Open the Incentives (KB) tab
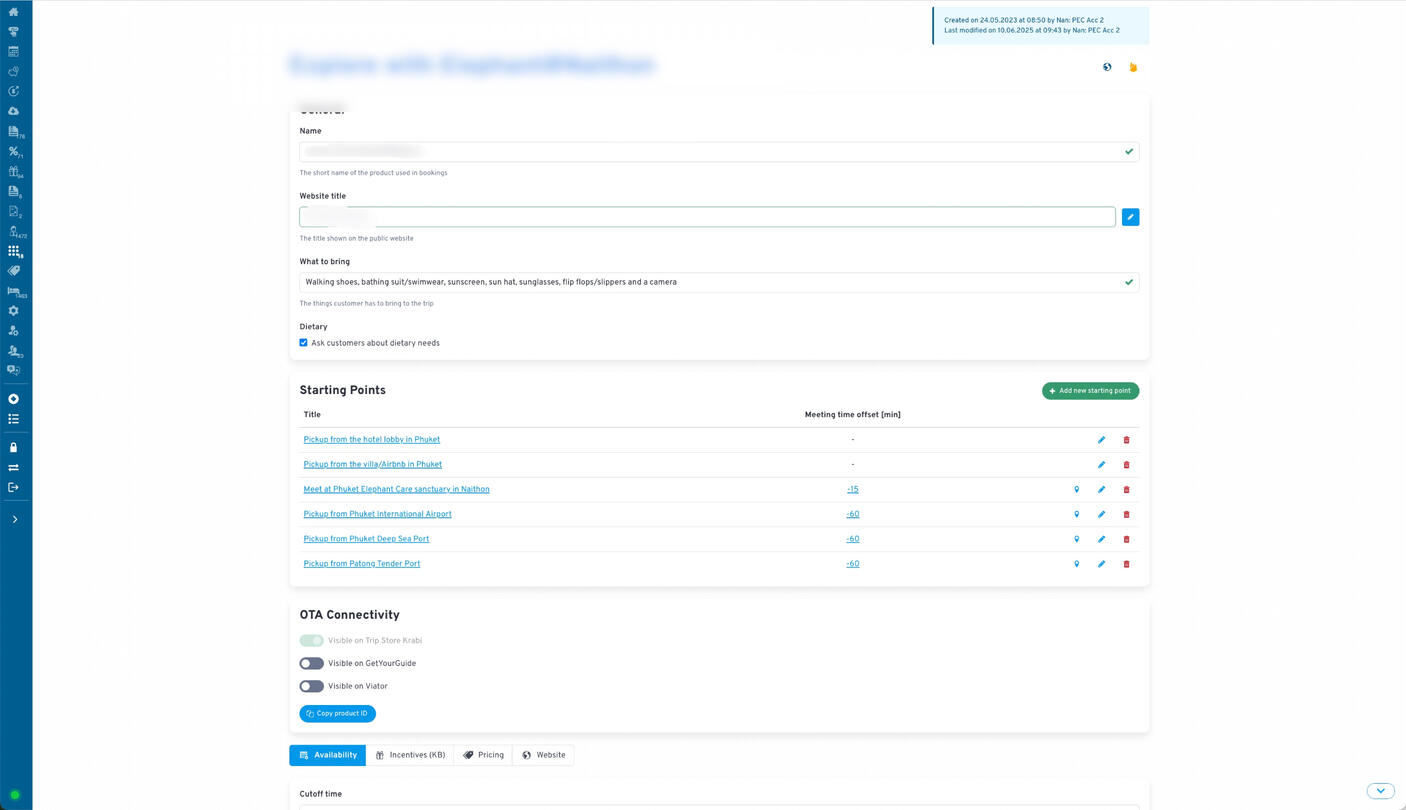 pyautogui.click(x=410, y=755)
